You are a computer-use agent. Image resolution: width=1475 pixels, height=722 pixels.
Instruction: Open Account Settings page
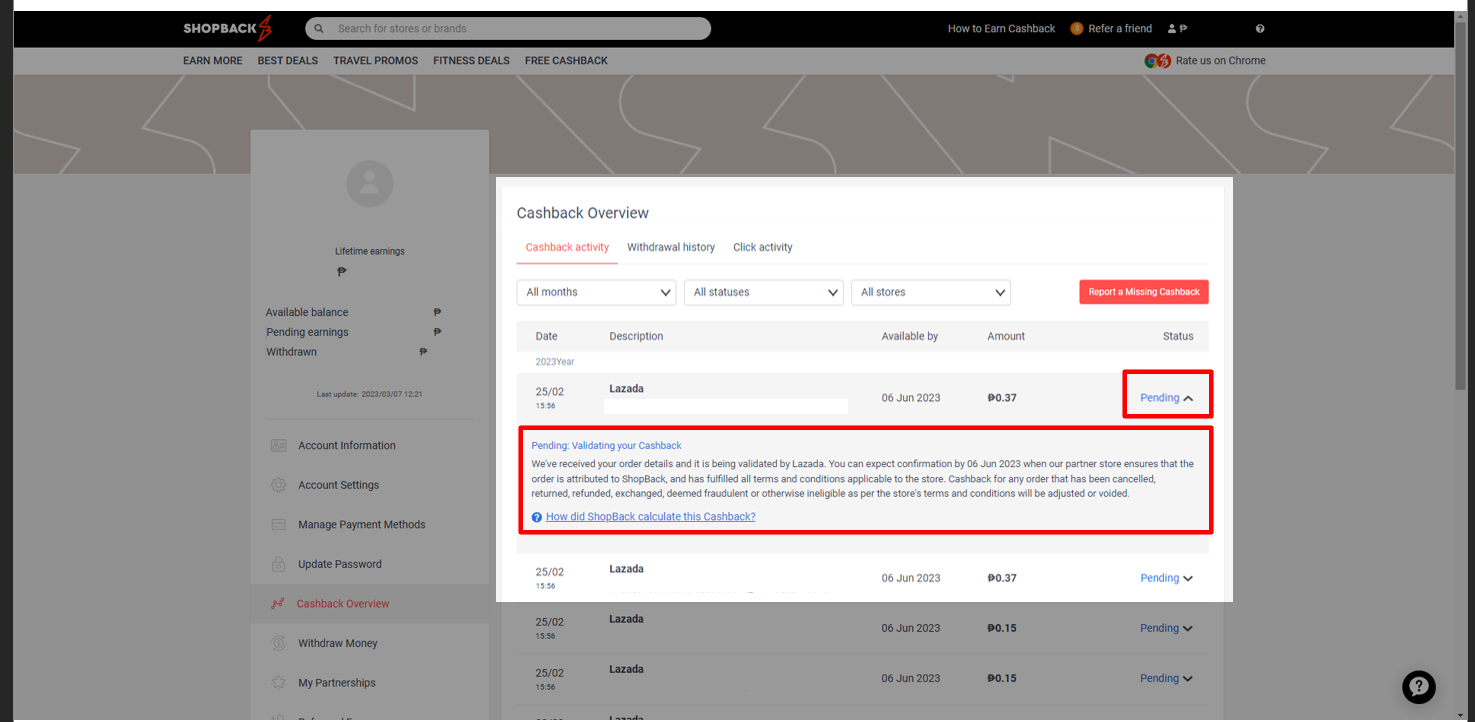[339, 485]
